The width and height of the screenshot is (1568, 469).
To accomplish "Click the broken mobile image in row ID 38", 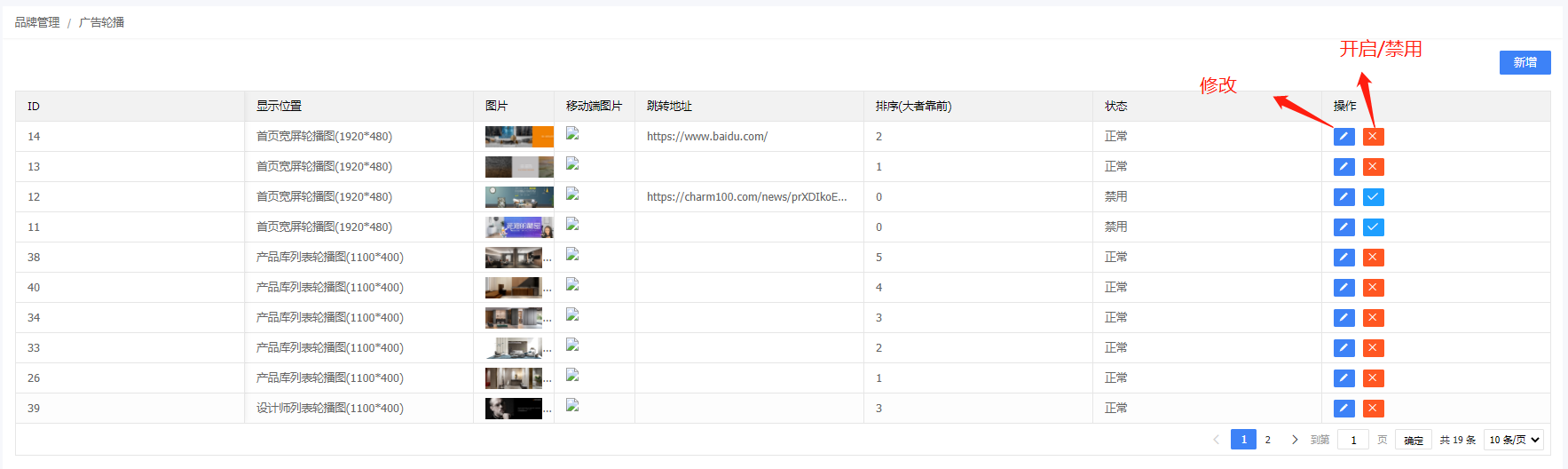I will pos(572,254).
